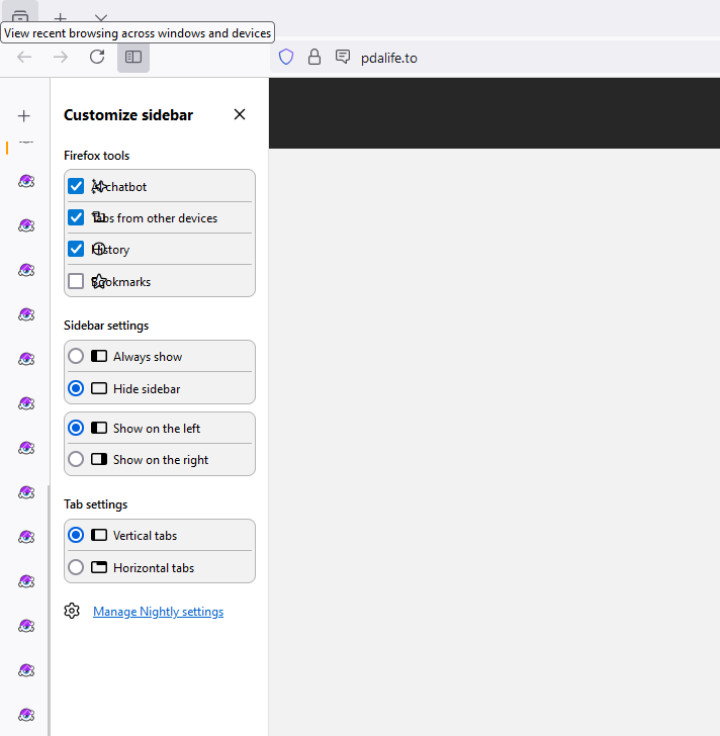720x736 pixels.
Task: Disable the History checkbox
Action: (76, 249)
